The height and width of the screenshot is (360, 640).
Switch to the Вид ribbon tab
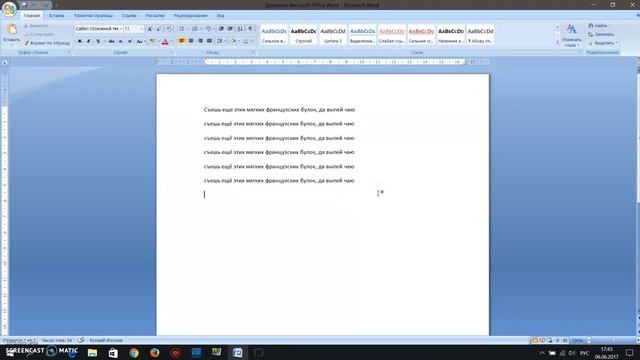(220, 16)
